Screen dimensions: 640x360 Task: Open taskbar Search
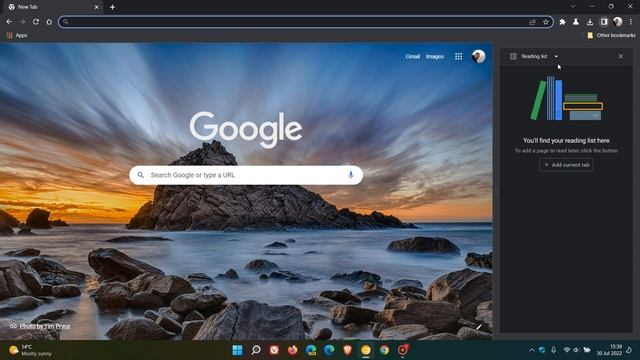[256, 350]
